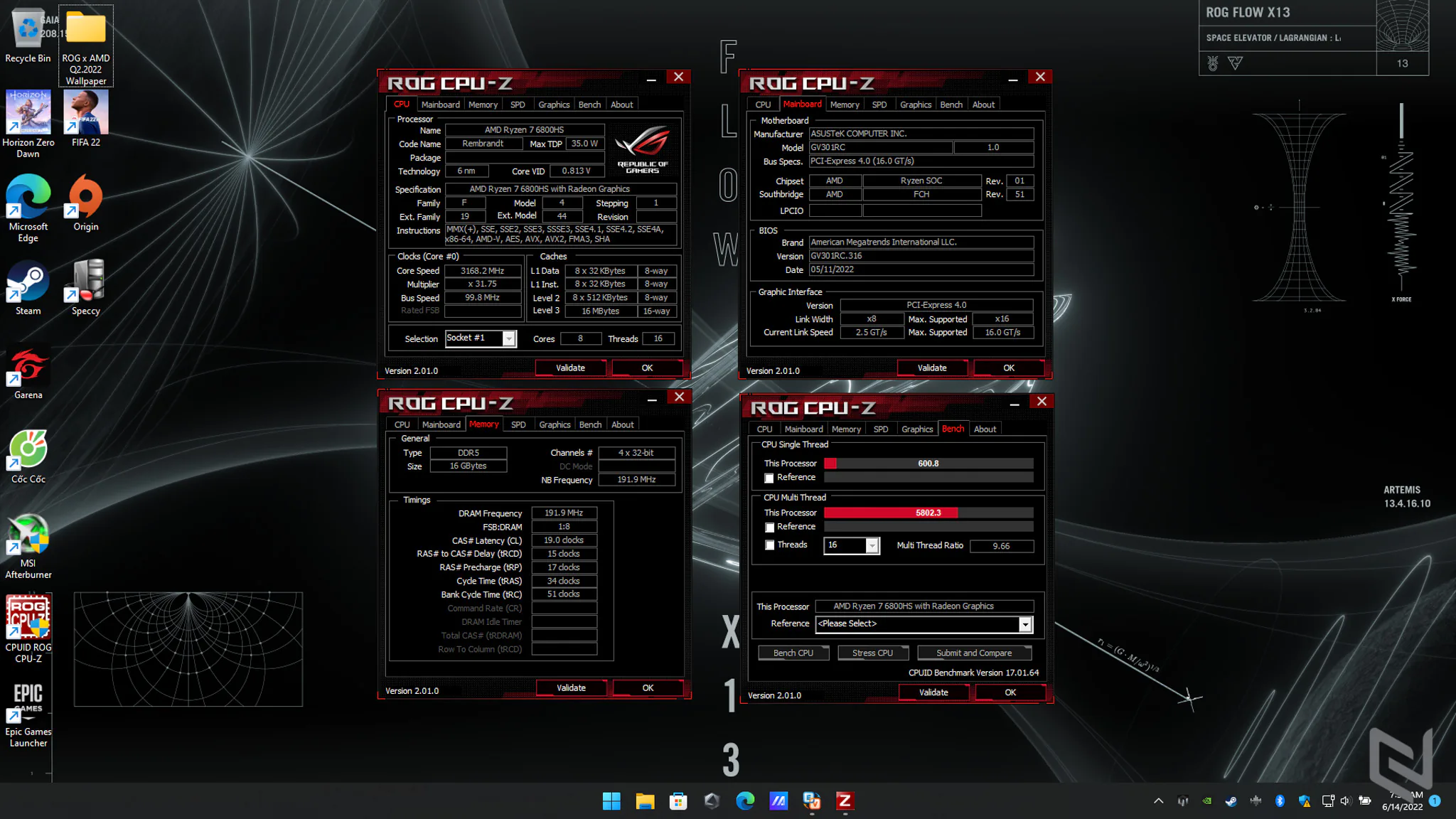Open Epic Games Launcher shortcut
The image size is (1456, 819).
click(x=28, y=714)
